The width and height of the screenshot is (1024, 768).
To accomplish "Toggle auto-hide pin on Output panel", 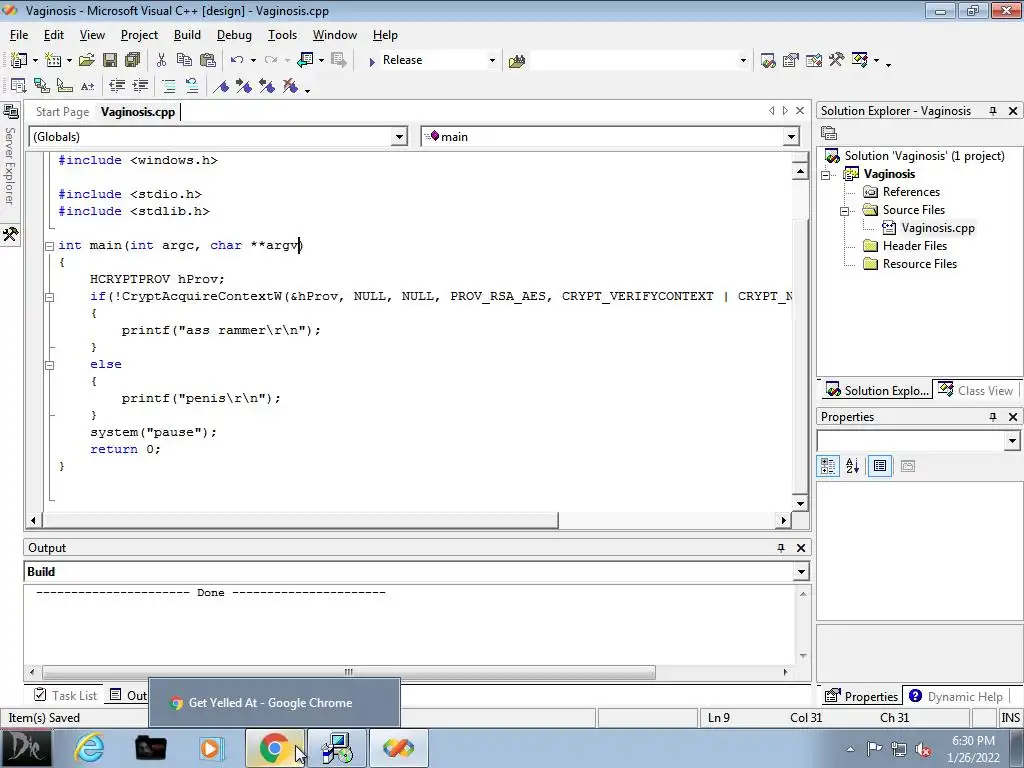I will pos(780,548).
